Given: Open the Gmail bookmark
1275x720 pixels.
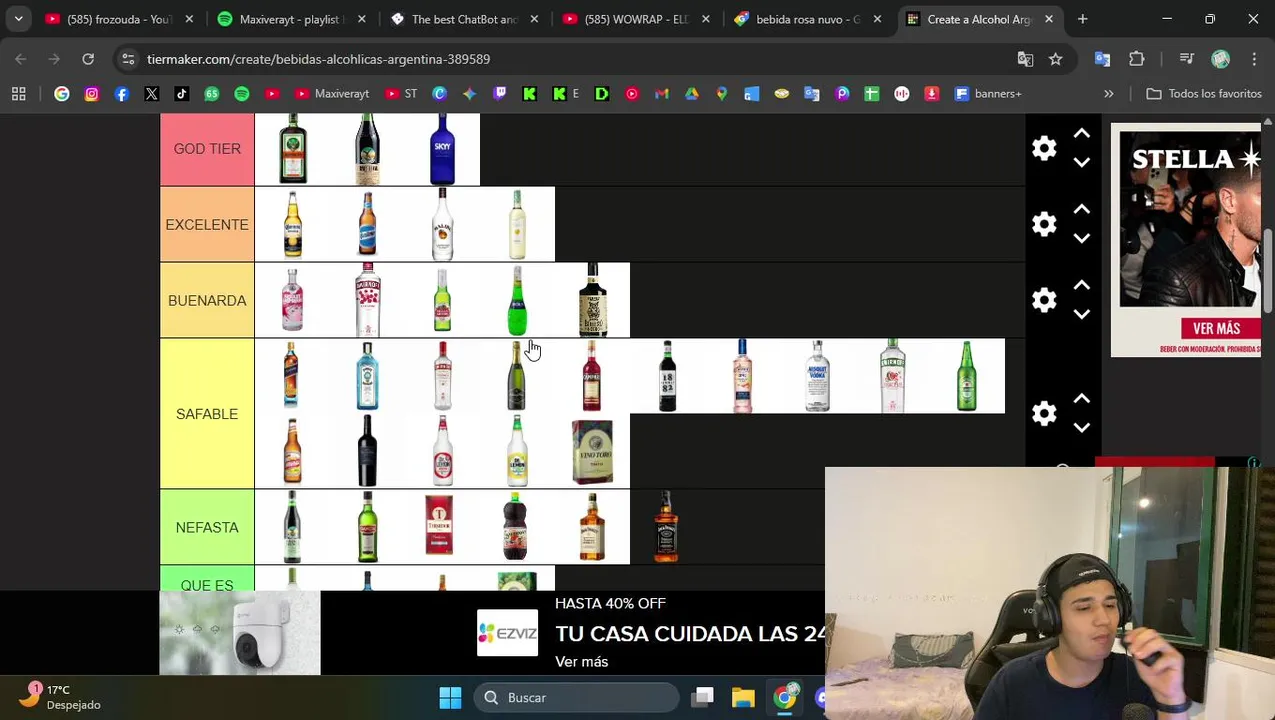Looking at the screenshot, I should click(661, 93).
